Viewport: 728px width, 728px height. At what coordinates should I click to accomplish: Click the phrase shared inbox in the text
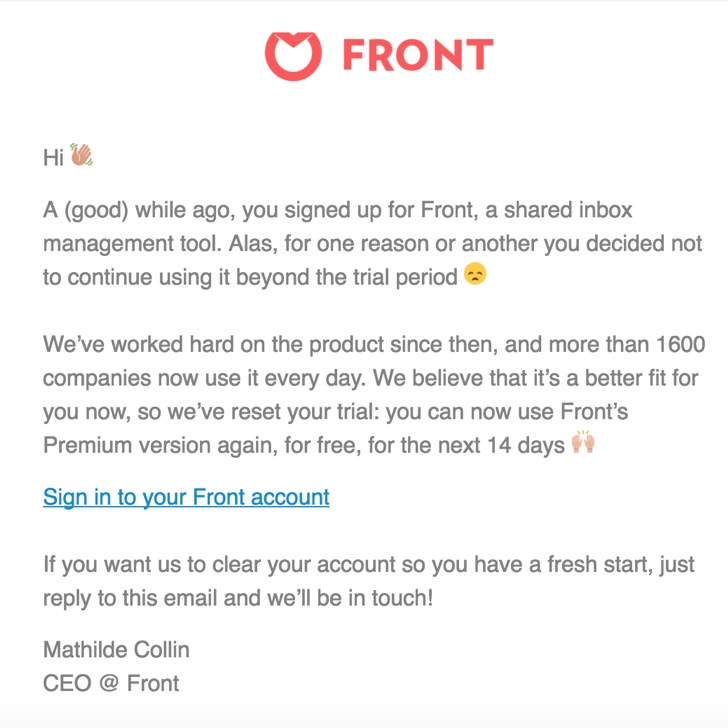(568, 210)
